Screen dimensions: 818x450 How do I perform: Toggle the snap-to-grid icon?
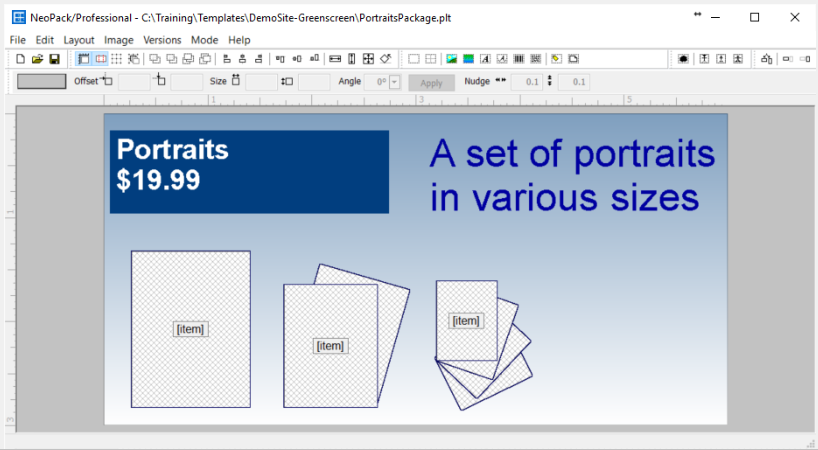click(134, 59)
